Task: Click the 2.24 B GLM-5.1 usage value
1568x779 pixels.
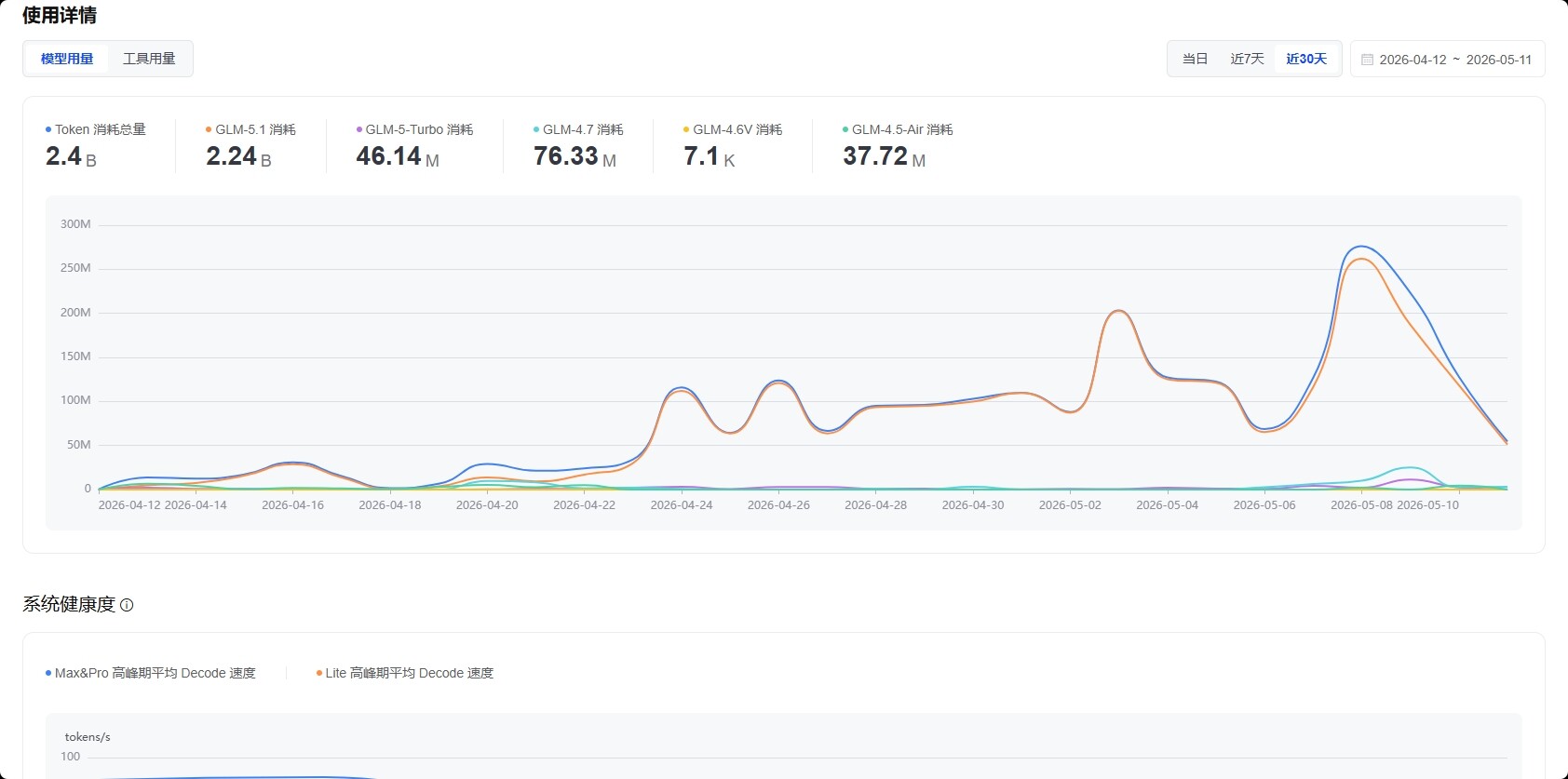Action: [x=238, y=156]
